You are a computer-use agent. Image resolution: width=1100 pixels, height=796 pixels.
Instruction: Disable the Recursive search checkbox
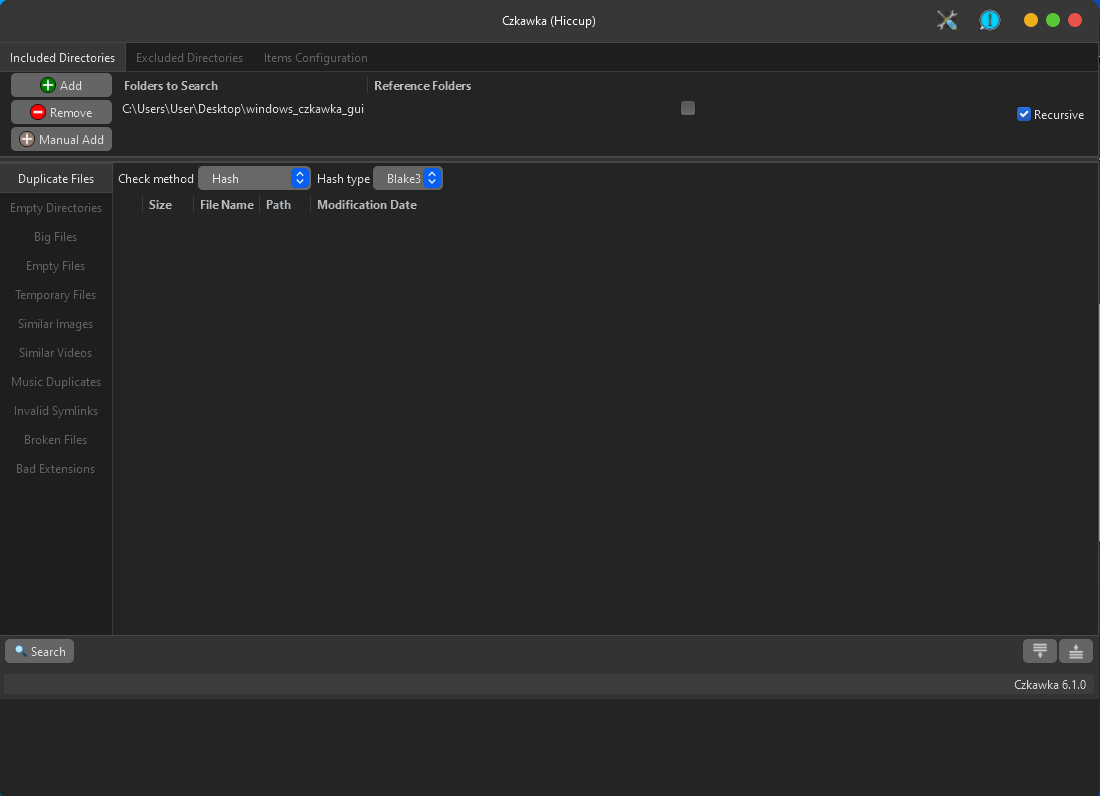(1024, 114)
